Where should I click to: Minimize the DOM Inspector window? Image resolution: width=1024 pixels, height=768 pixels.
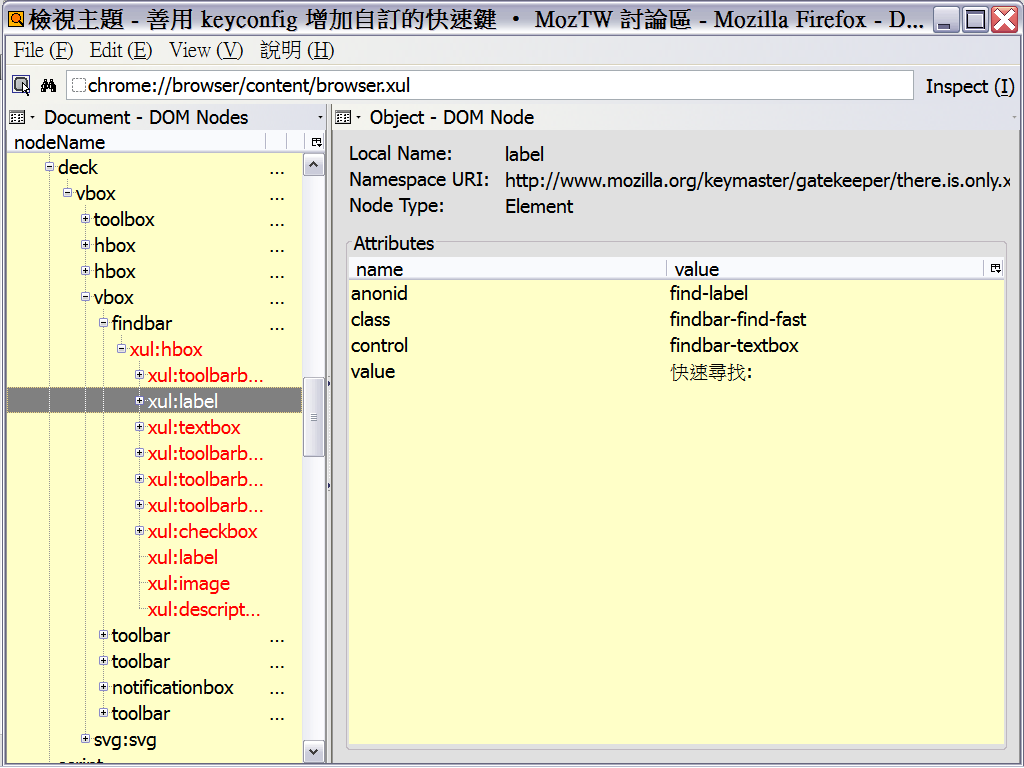(944, 20)
